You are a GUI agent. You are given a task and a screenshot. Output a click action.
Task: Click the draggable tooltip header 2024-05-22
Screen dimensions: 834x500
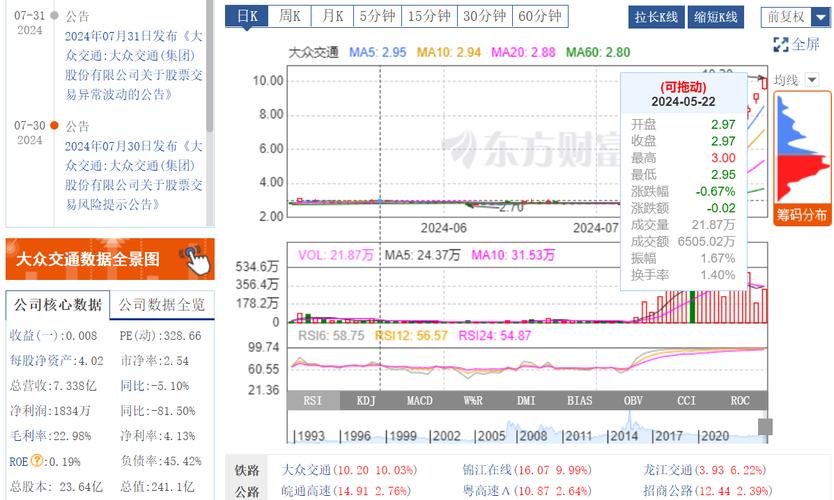[x=683, y=95]
